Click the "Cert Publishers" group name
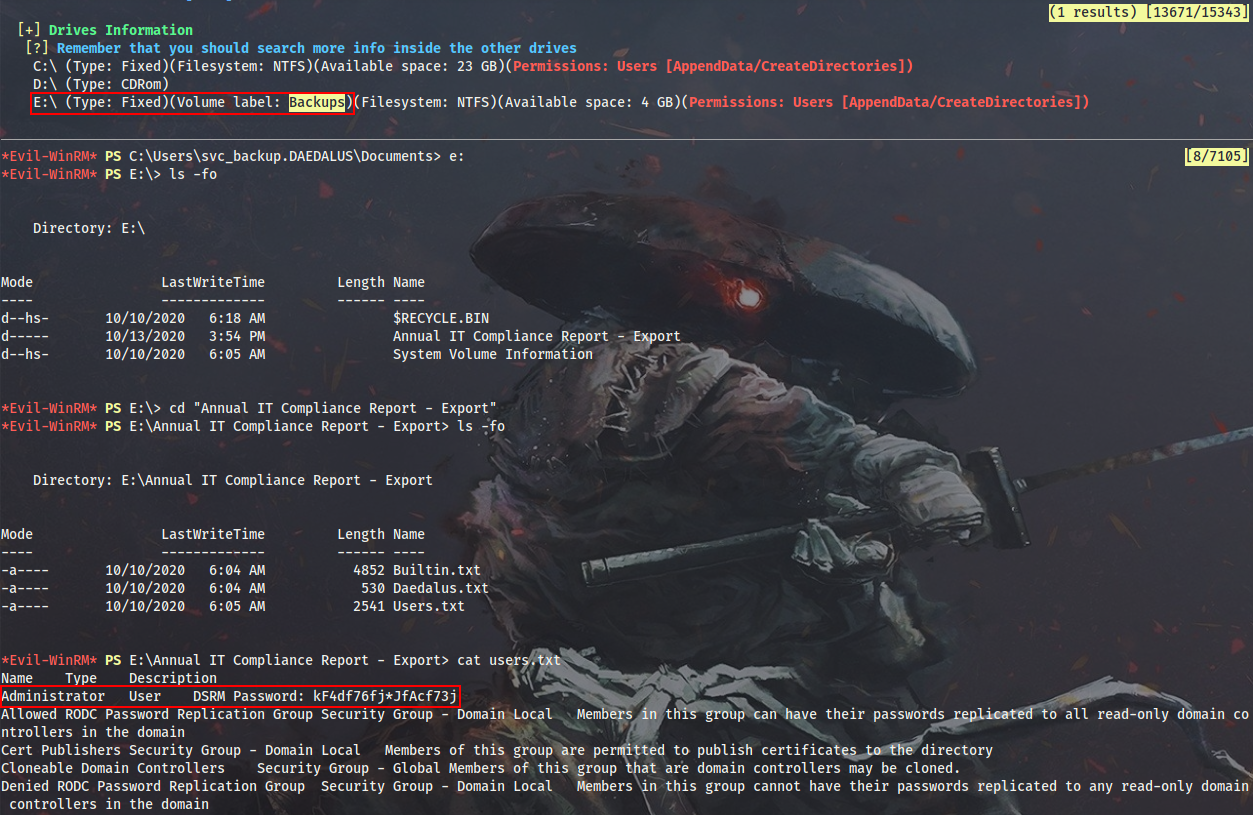 tap(61, 750)
